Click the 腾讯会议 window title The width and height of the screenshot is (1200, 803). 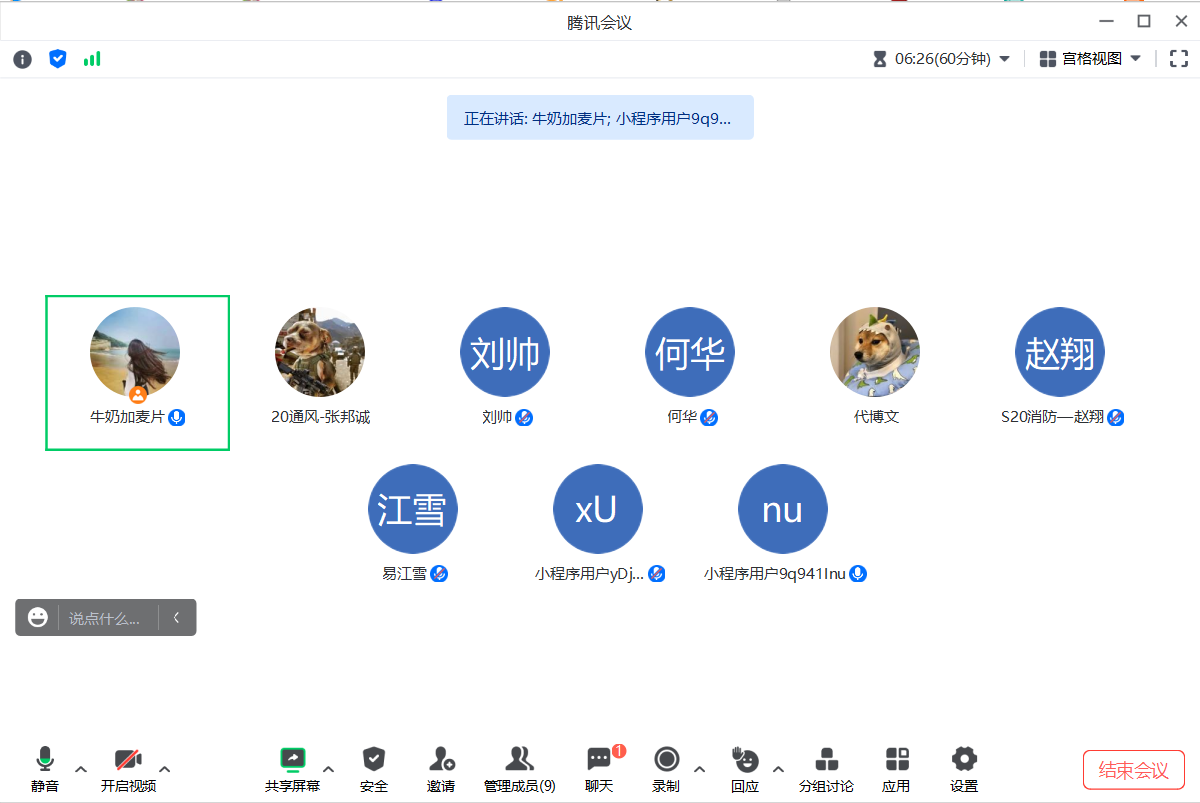[600, 22]
